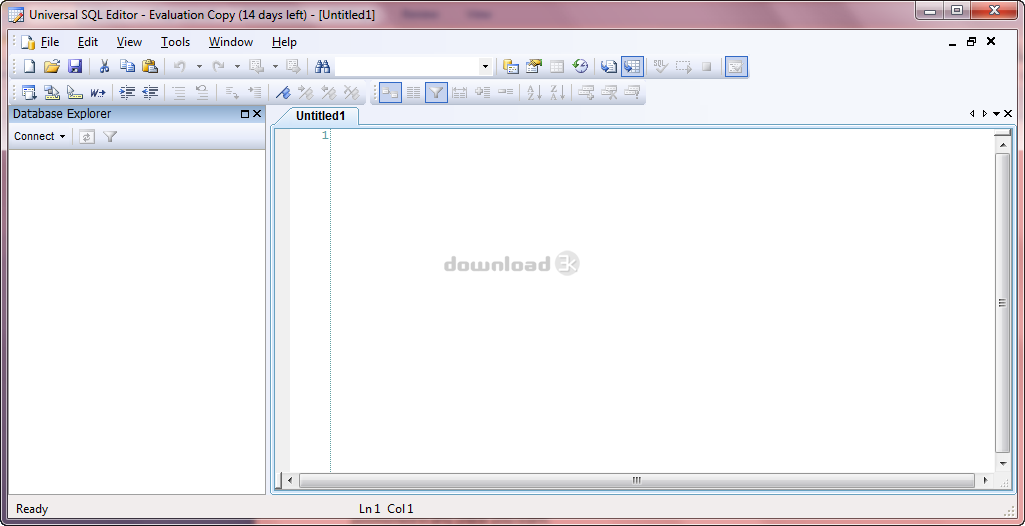Open Find with the binoculars icon
This screenshot has height=526, width=1025.
pyautogui.click(x=322, y=66)
